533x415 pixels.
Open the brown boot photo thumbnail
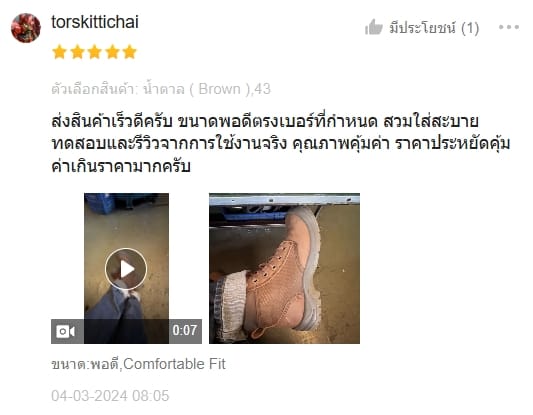(284, 269)
